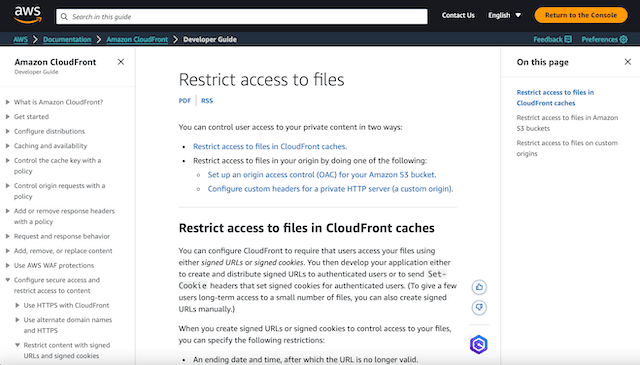Expand Add, remove, or replace content
The width and height of the screenshot is (640, 365).
(x=7, y=251)
